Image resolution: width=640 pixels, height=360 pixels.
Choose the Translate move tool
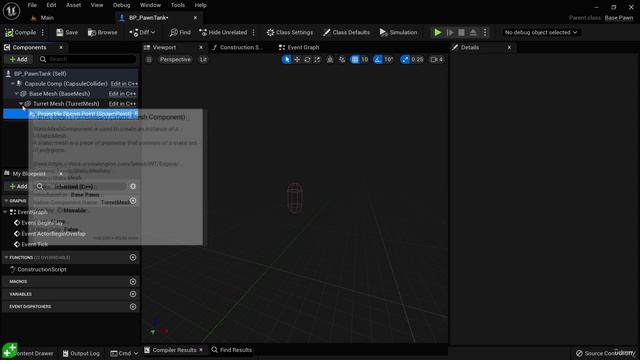click(297, 60)
